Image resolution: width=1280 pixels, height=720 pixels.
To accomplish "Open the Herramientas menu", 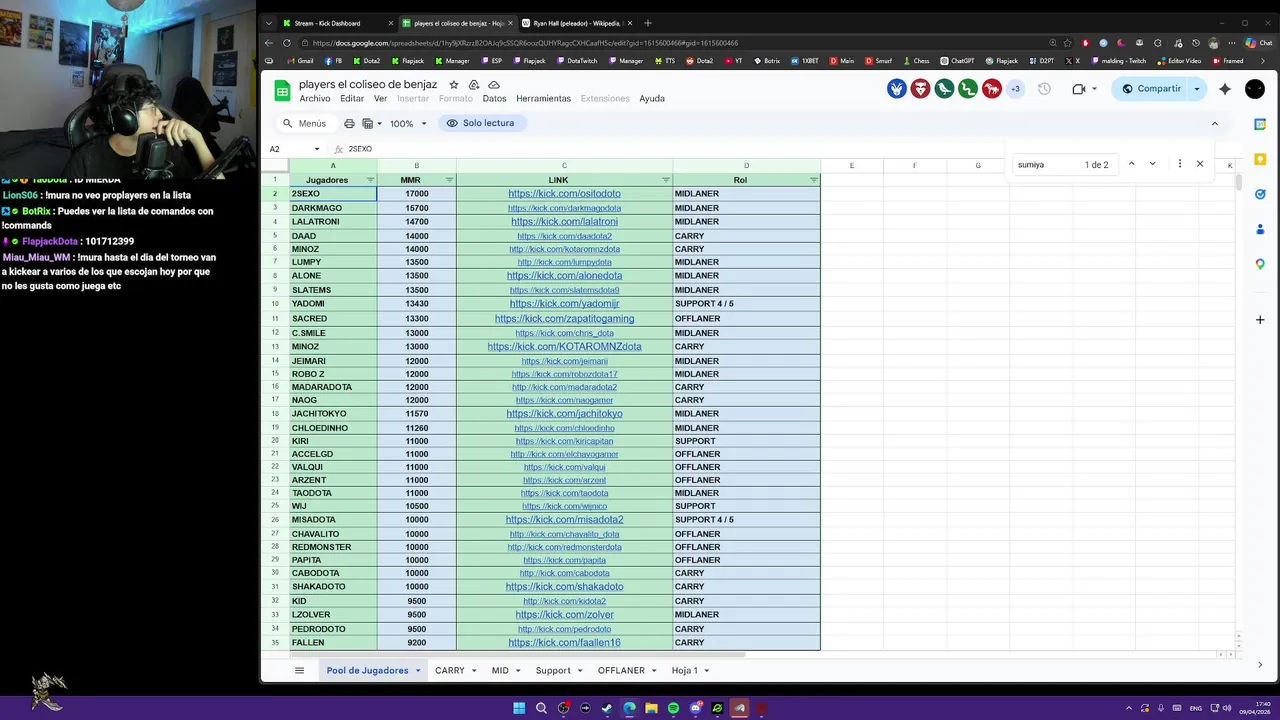I will [543, 99].
